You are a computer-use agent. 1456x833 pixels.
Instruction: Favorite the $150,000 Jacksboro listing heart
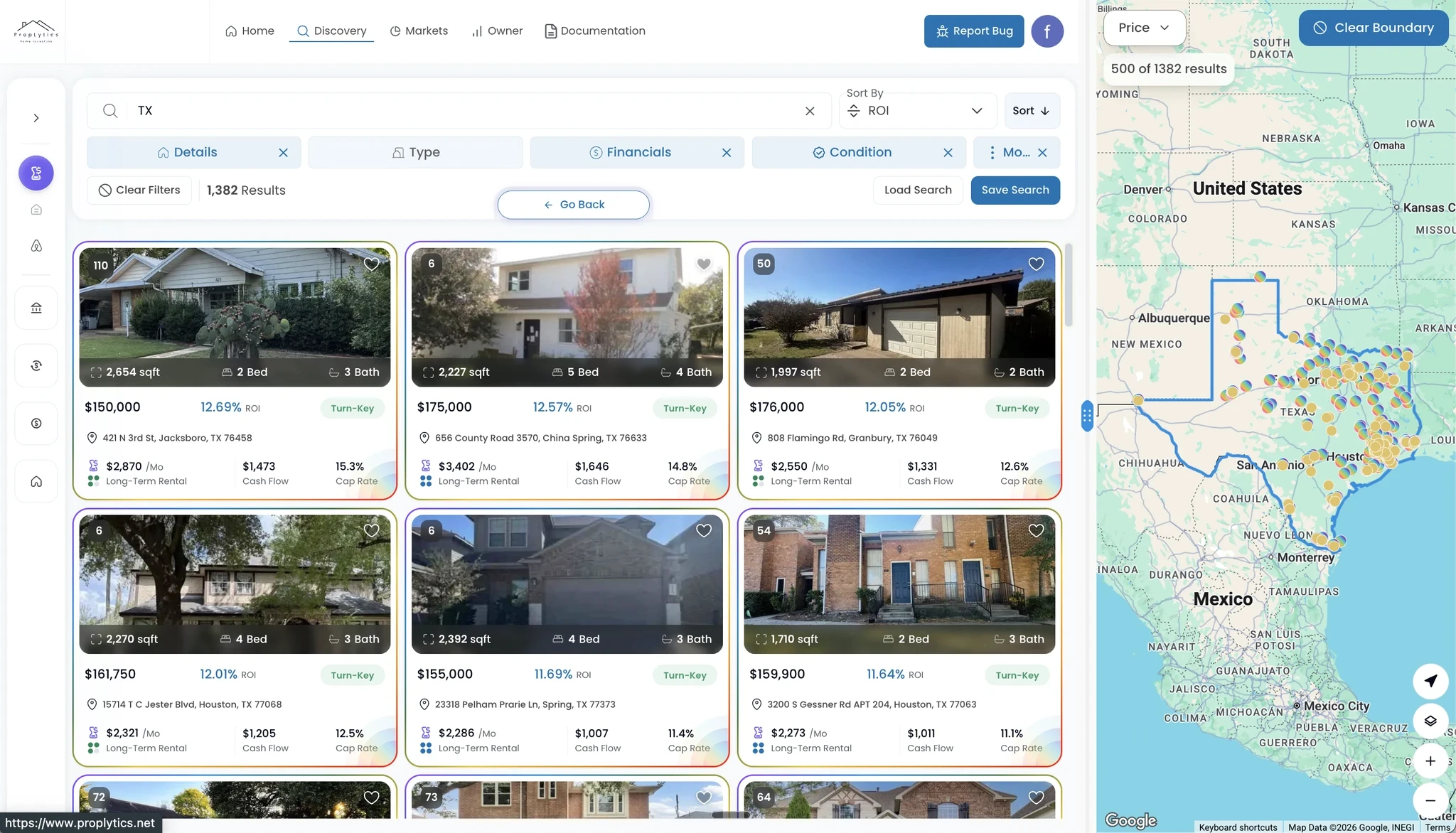click(371, 264)
